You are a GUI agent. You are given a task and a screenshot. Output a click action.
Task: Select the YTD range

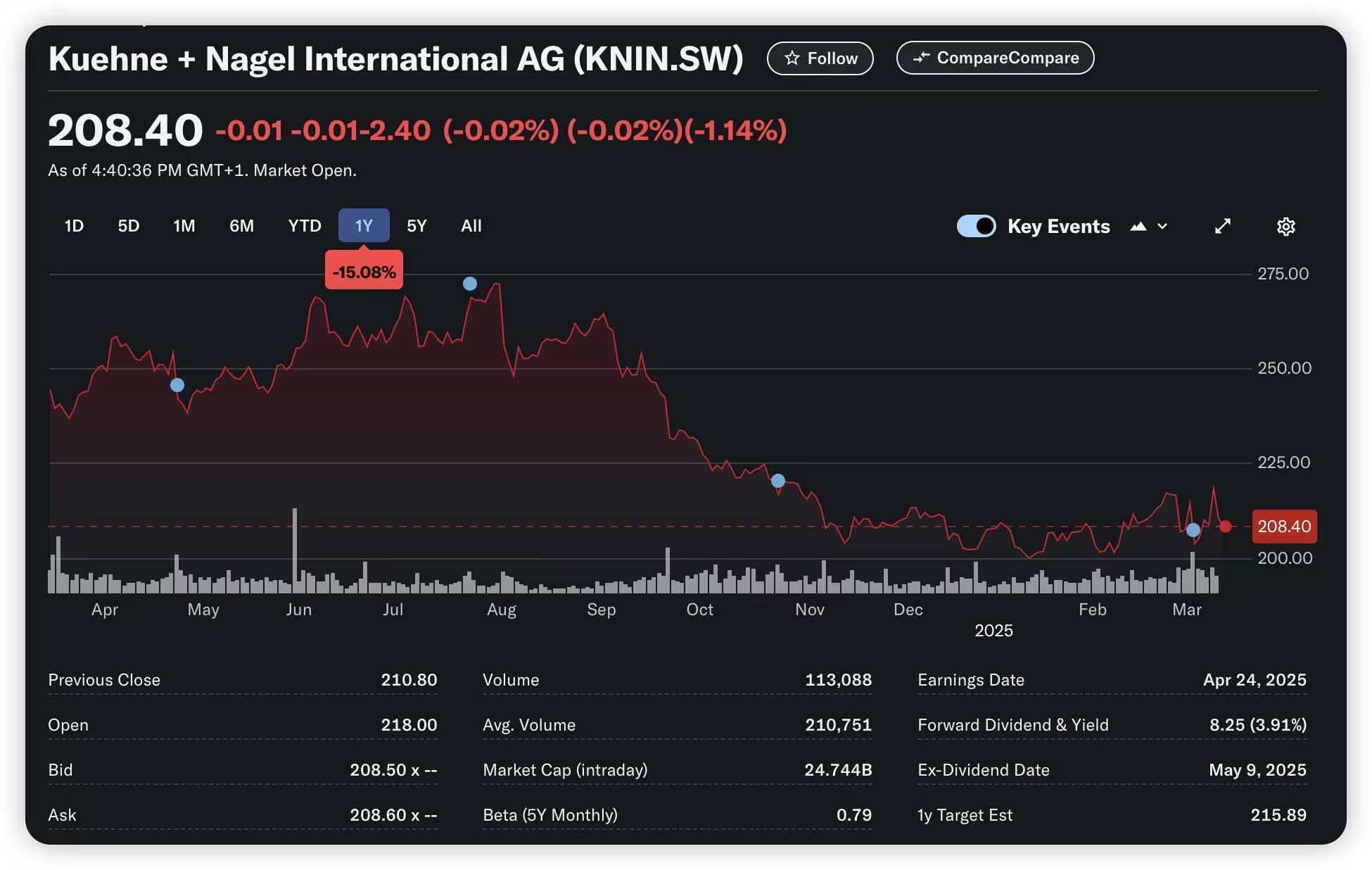point(305,226)
